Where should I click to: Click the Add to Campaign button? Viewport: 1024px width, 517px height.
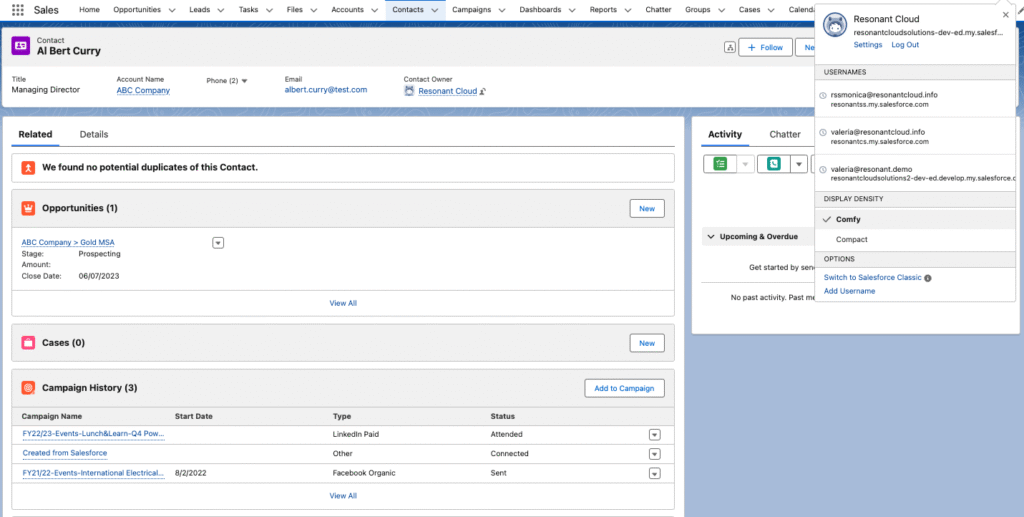click(624, 388)
